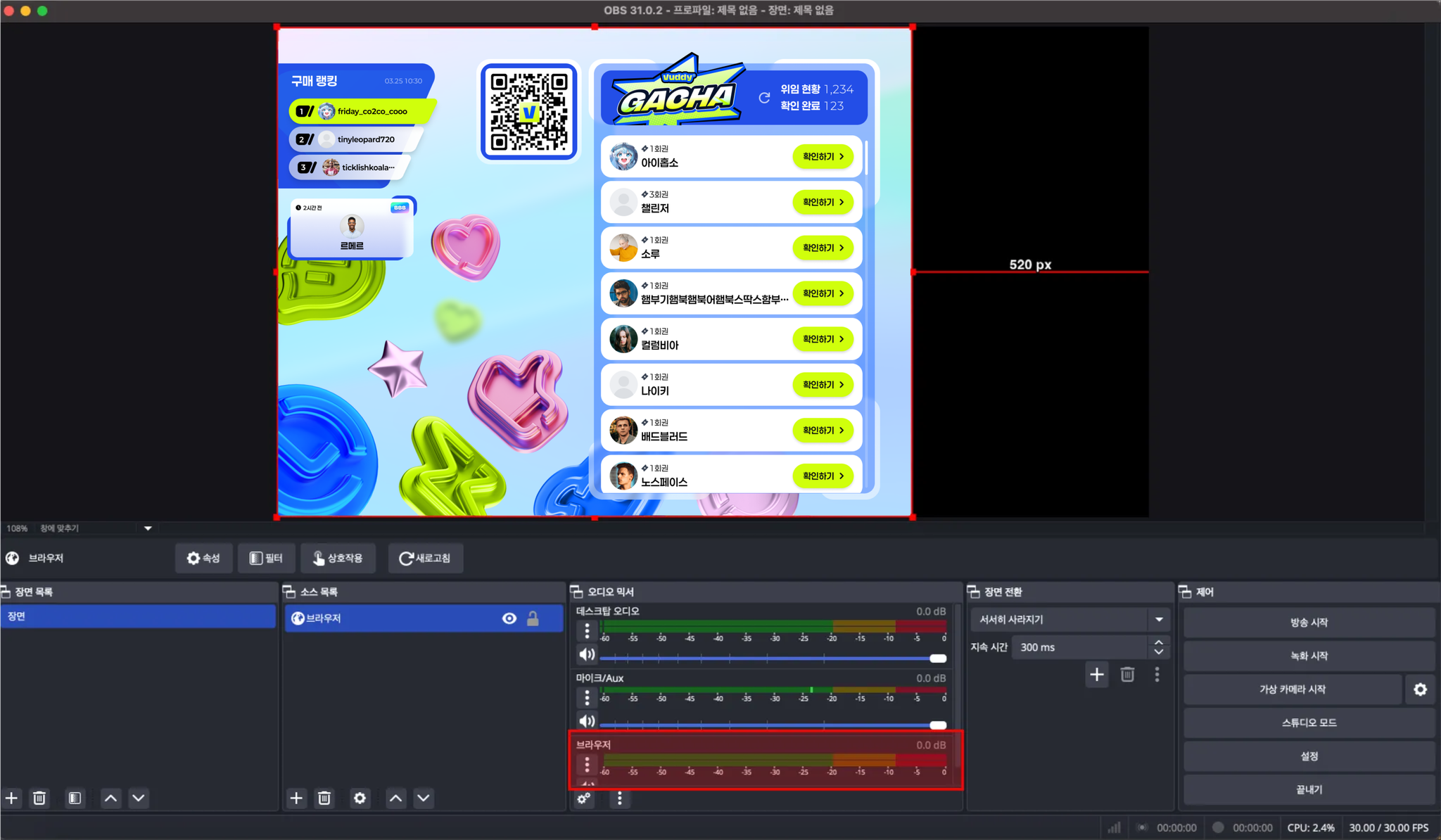The height and width of the screenshot is (840, 1441).
Task: Open 서서히 사라지기 transition dropdown
Action: click(1070, 620)
